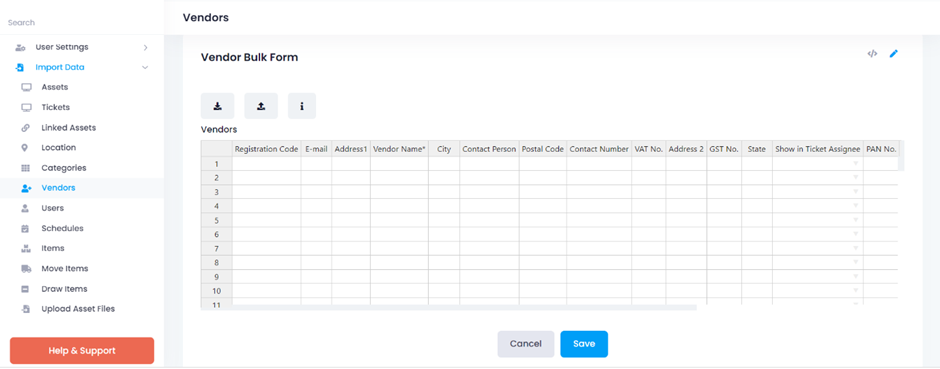Open Schedules in the sidebar

click(x=62, y=228)
